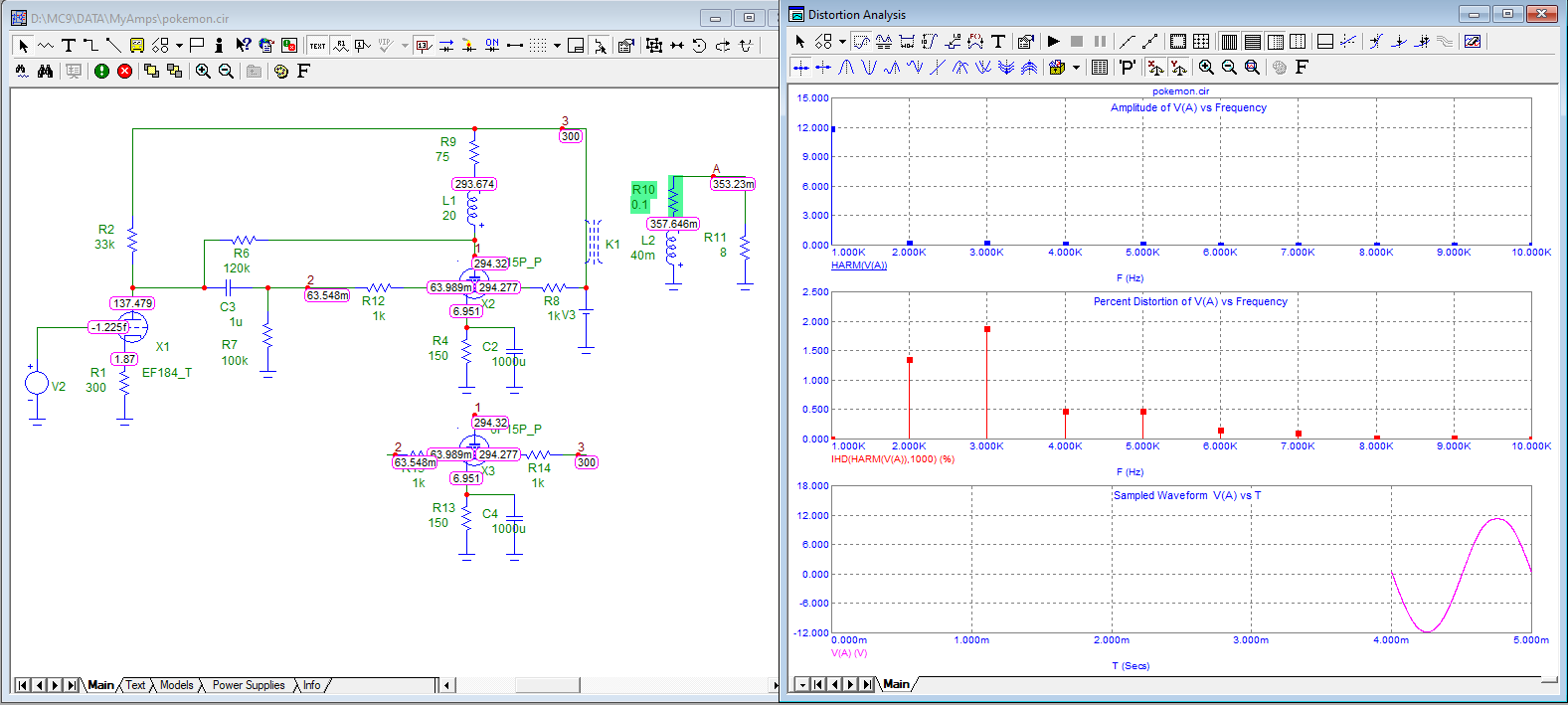Open the color palette dropdown in analysis toolbar

[x=1076, y=68]
